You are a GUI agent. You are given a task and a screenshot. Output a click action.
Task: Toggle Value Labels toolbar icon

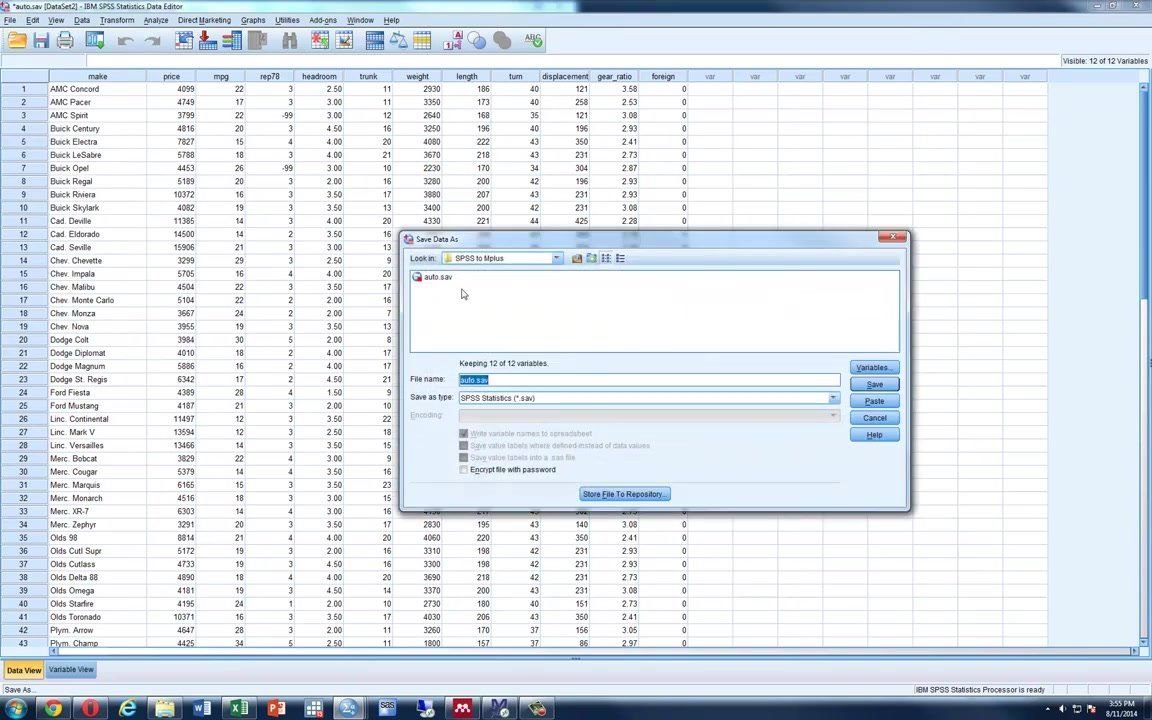(453, 40)
